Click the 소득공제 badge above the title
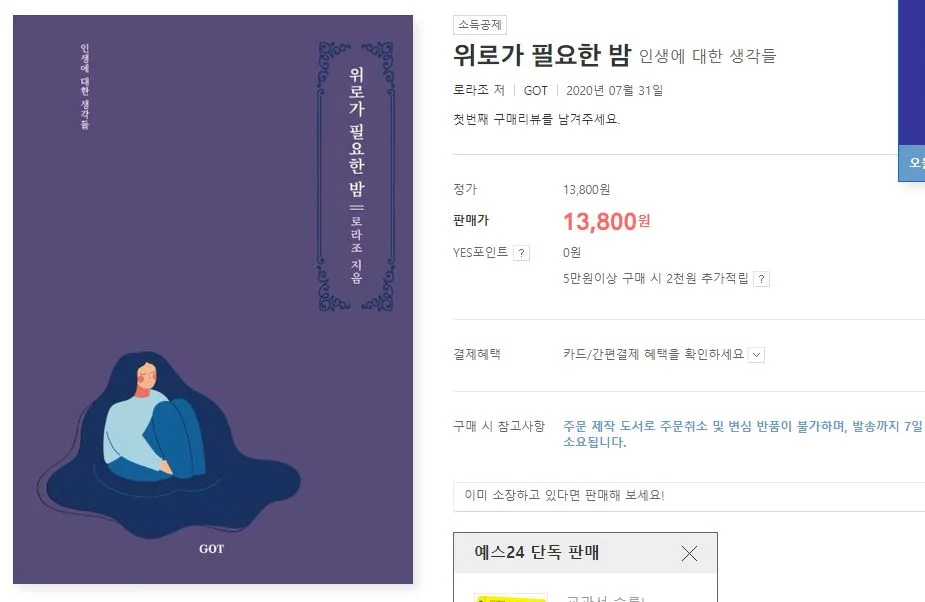The image size is (925, 602). [x=474, y=25]
